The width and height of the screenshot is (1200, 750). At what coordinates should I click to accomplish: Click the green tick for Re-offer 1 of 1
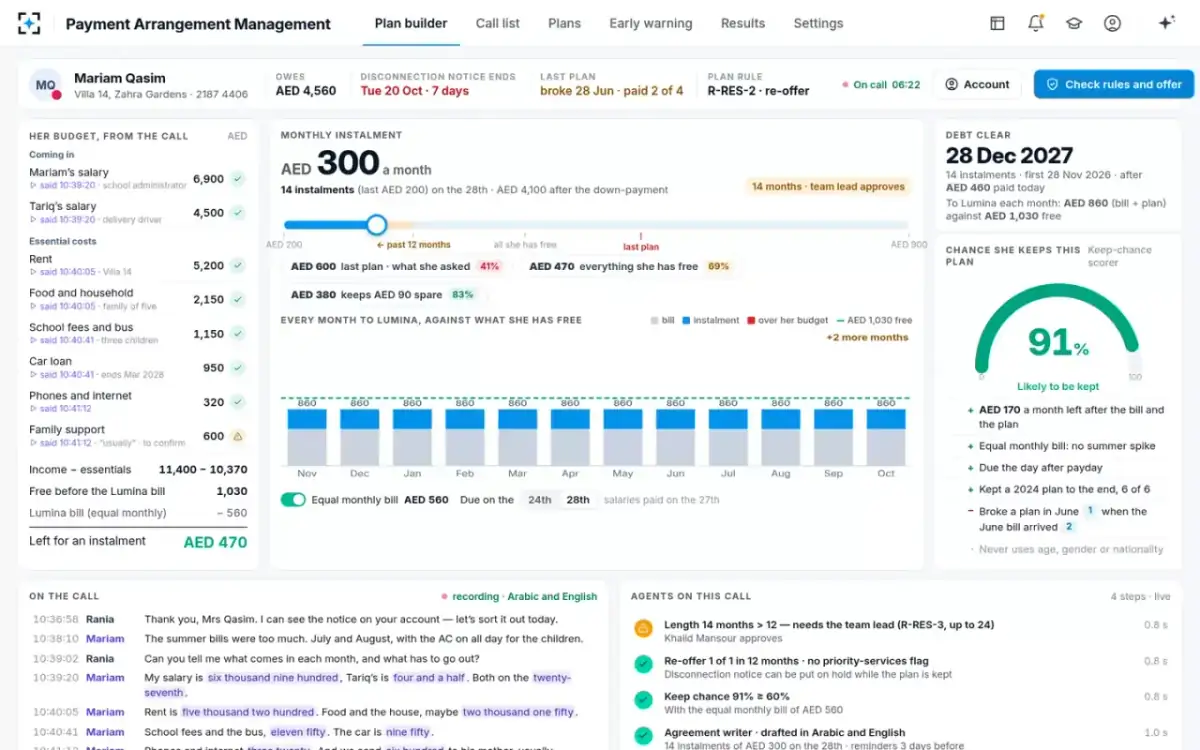[x=644, y=665]
